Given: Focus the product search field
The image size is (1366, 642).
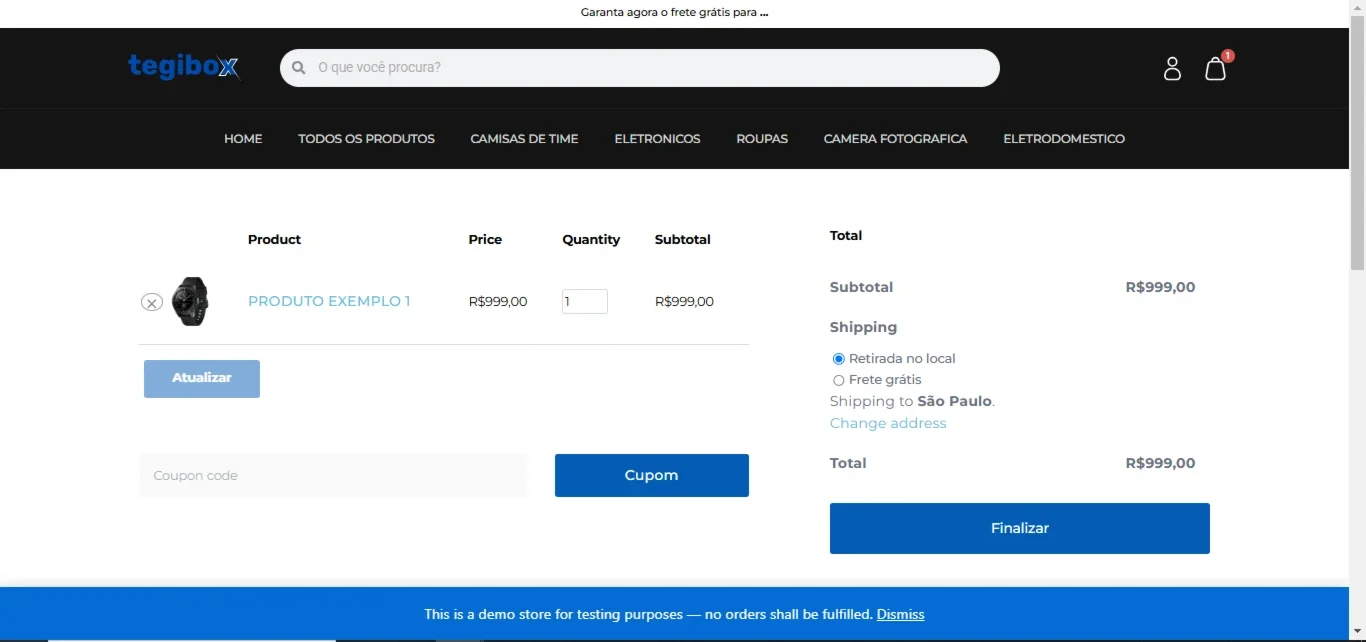Looking at the screenshot, I should pyautogui.click(x=640, y=68).
